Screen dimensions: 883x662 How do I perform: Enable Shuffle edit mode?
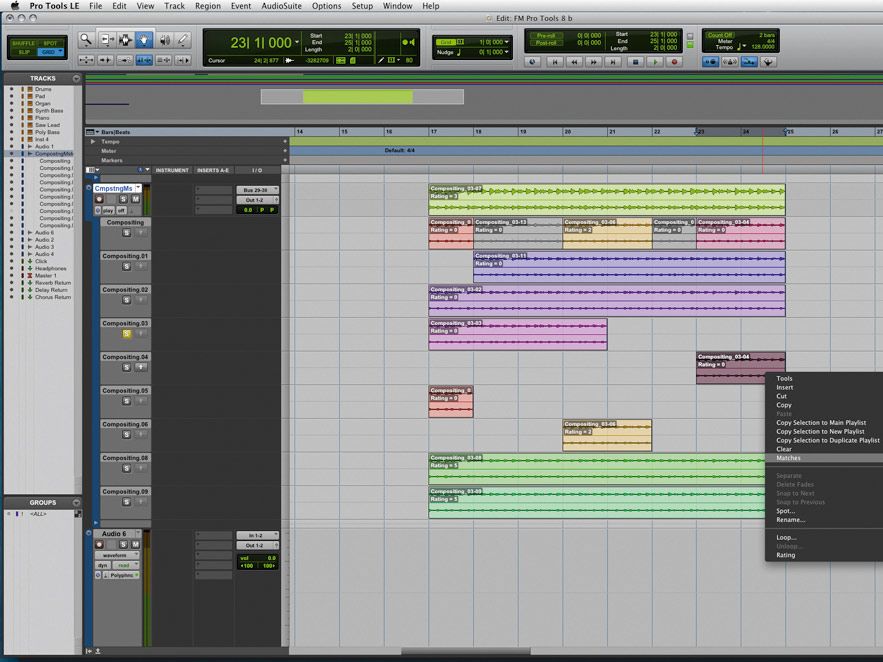[x=24, y=43]
